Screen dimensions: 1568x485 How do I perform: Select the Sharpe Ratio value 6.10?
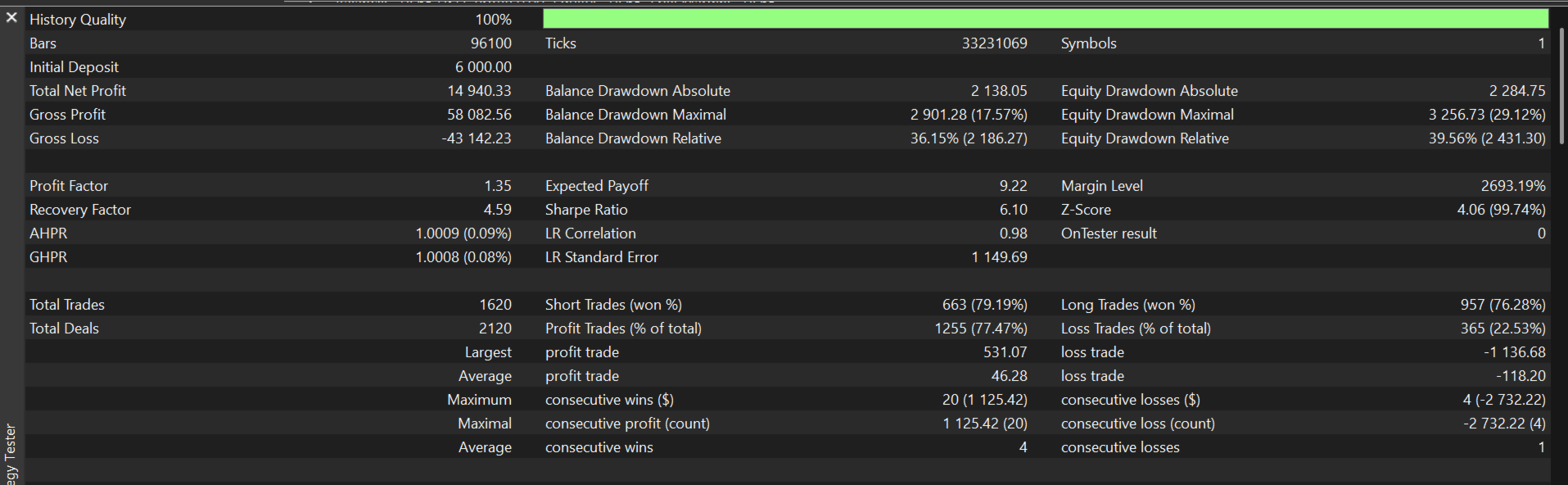point(1013,210)
